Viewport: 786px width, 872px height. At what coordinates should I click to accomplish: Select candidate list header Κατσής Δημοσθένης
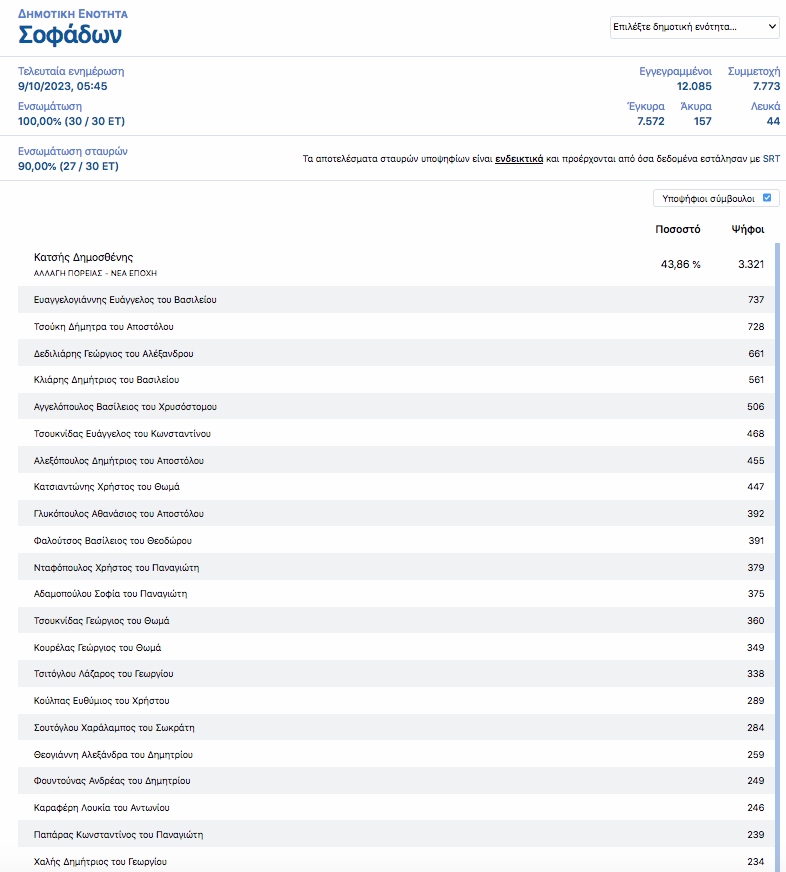[84, 257]
